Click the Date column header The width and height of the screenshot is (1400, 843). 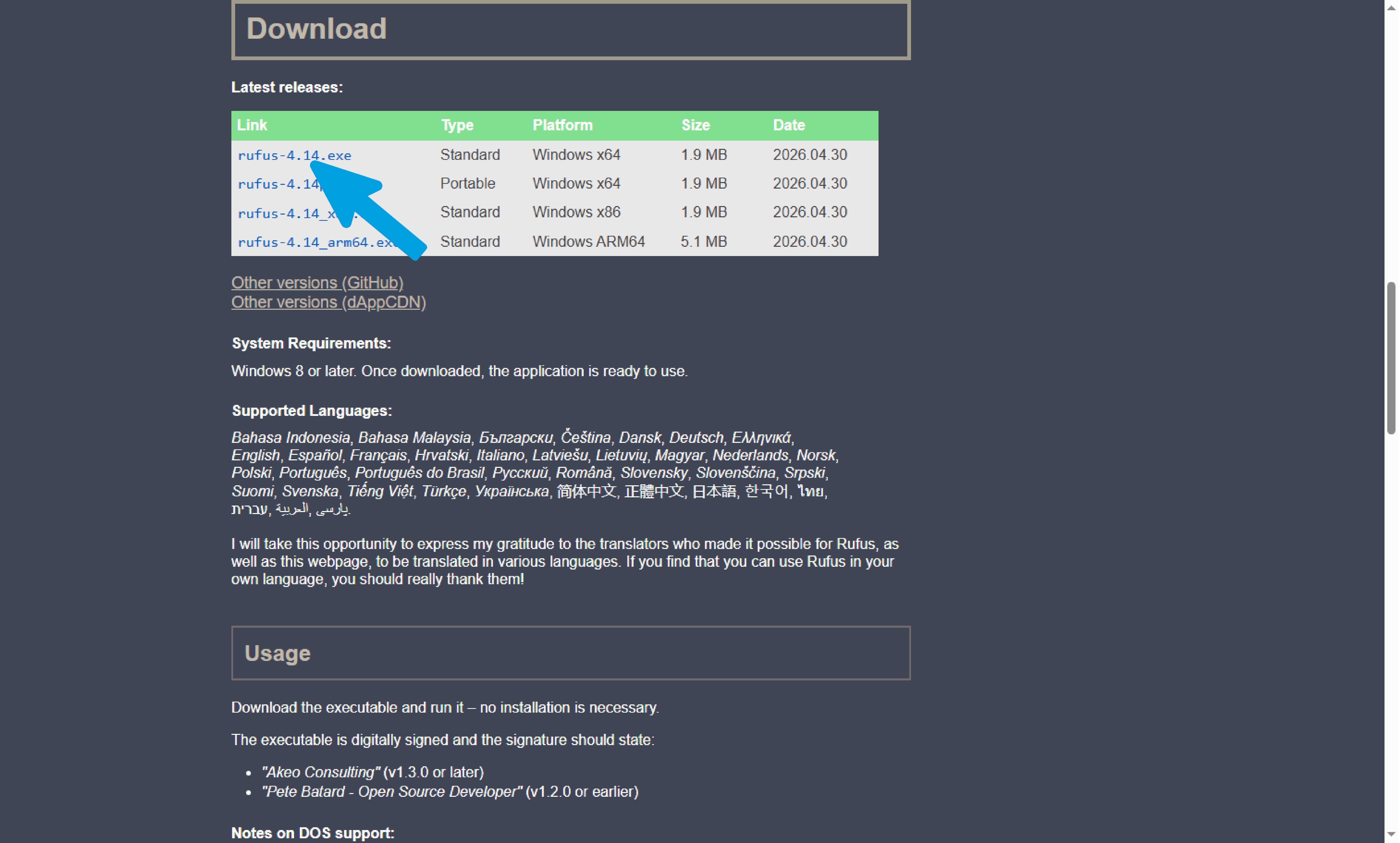point(789,125)
